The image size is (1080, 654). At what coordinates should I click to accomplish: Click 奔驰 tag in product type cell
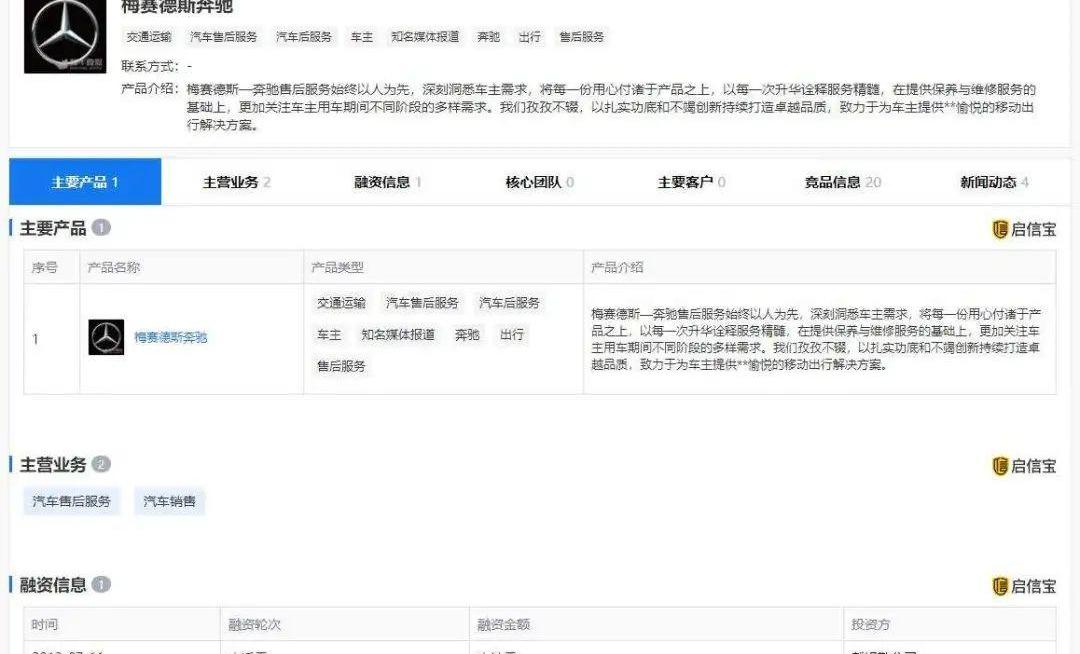(467, 335)
